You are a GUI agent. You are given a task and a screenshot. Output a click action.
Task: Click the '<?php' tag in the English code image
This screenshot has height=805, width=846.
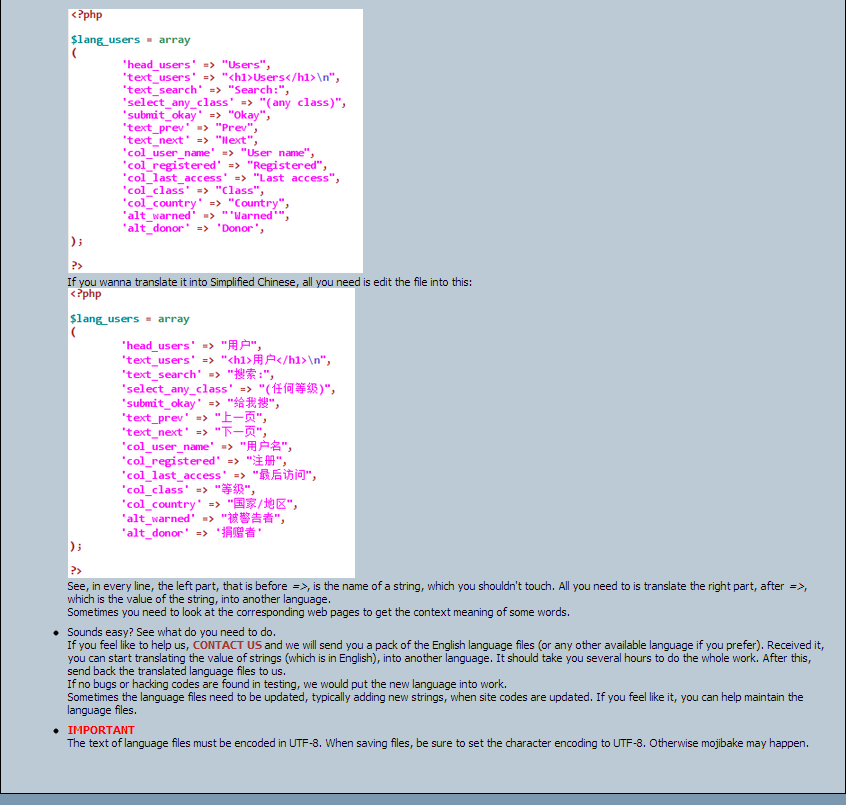[86, 15]
